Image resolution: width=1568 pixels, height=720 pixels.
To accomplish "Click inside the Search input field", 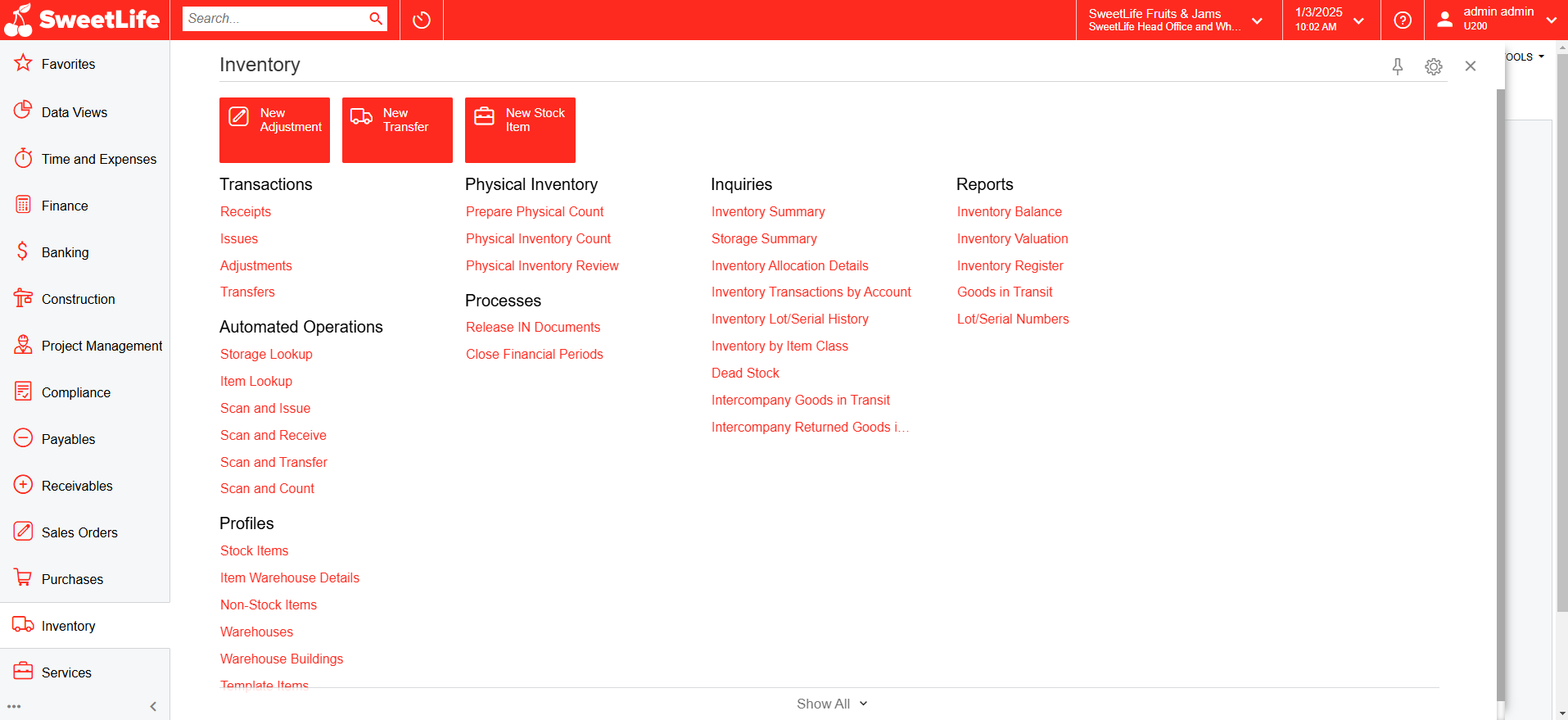I will 274,19.
